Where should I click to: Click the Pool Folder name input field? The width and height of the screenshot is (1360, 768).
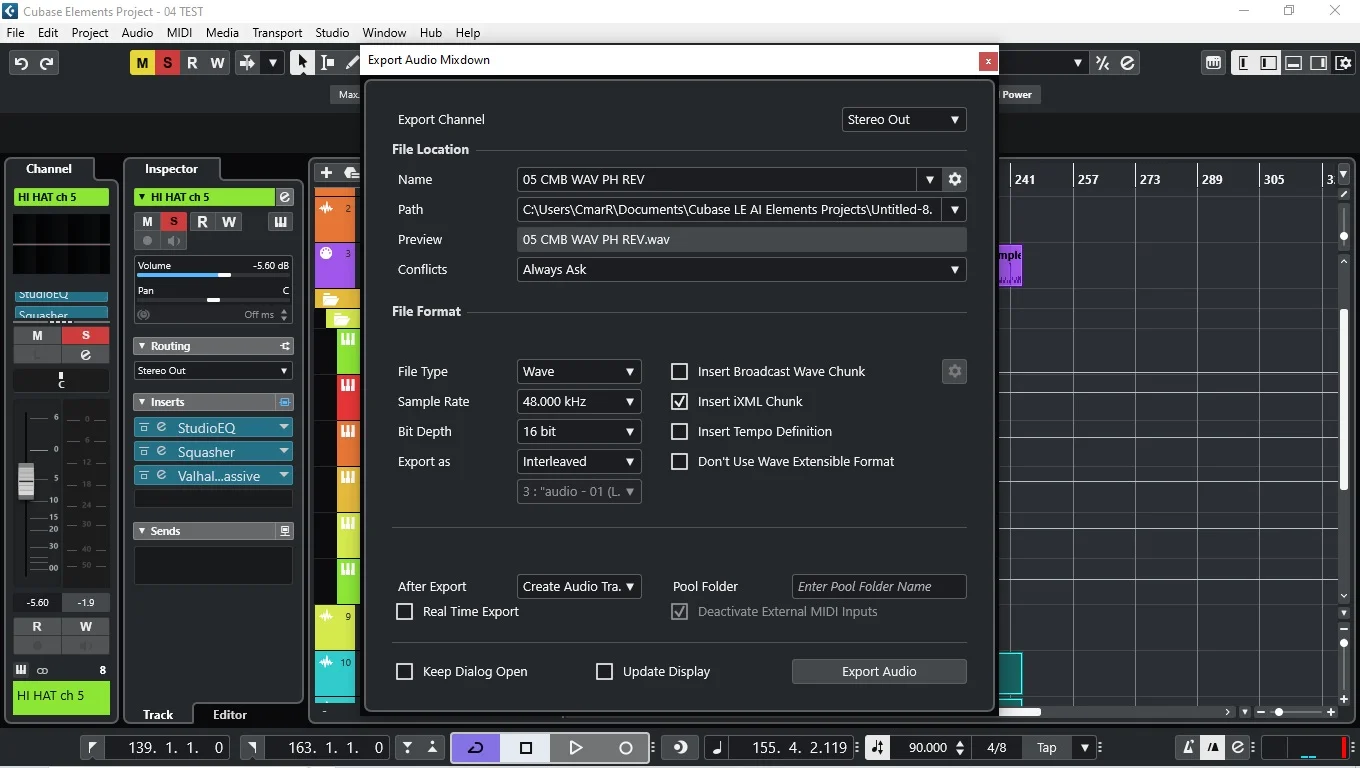[878, 586]
